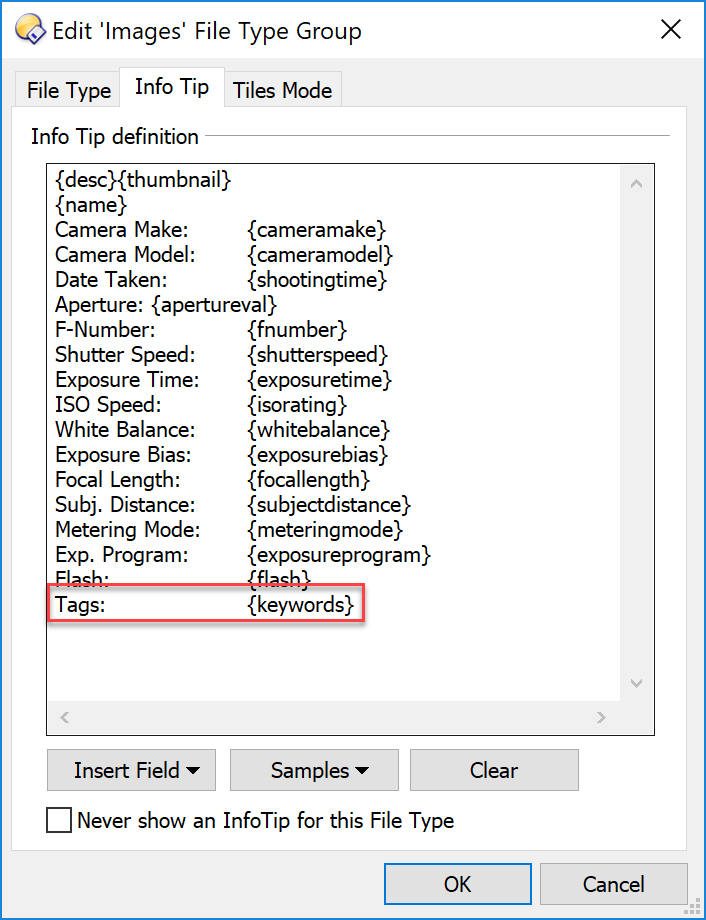Place cursor in the Tags keywords line
This screenshot has height=920, width=706.
[205, 604]
